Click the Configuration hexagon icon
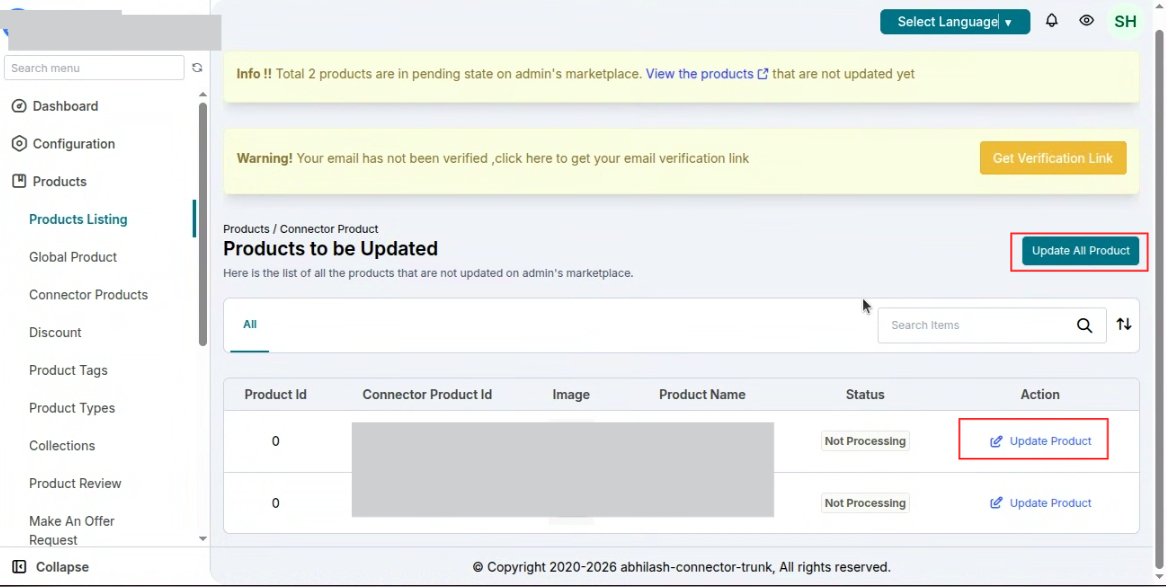Image resolution: width=1166 pixels, height=587 pixels. [19, 144]
